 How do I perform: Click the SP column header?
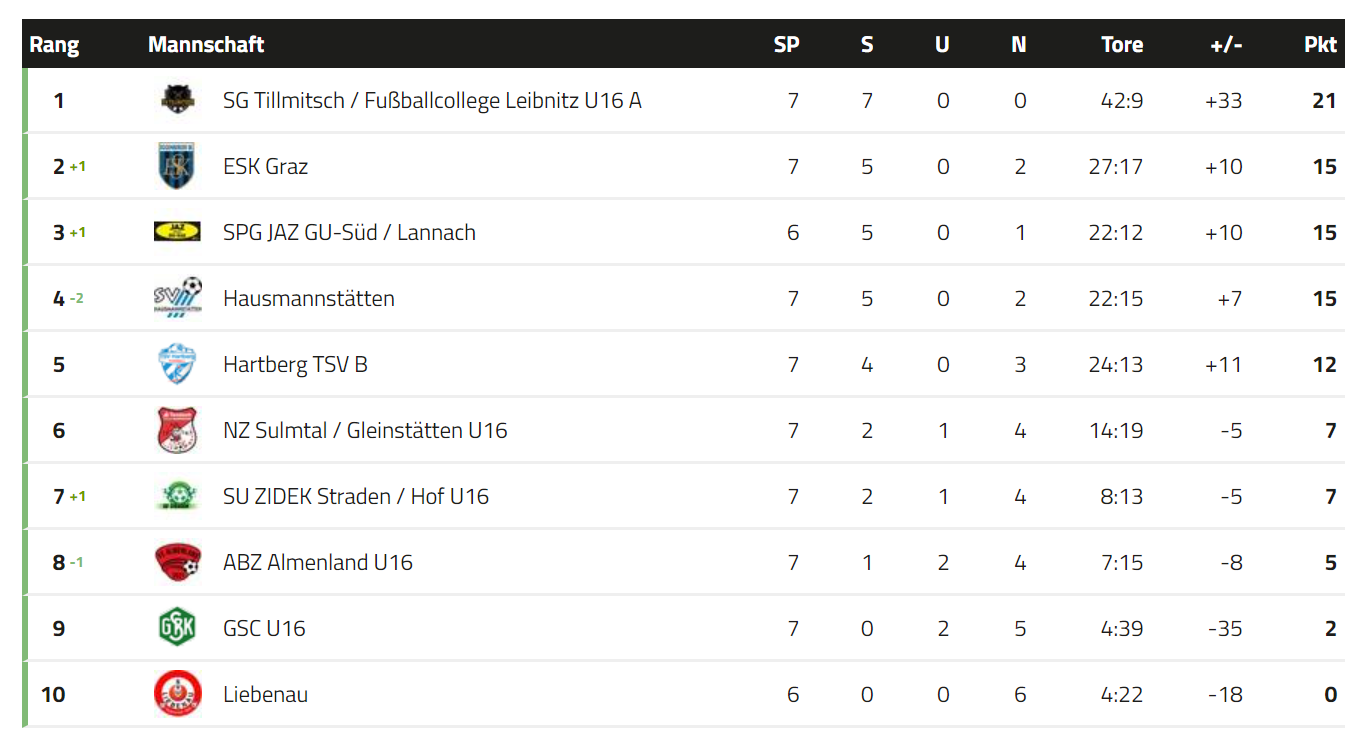tap(787, 45)
